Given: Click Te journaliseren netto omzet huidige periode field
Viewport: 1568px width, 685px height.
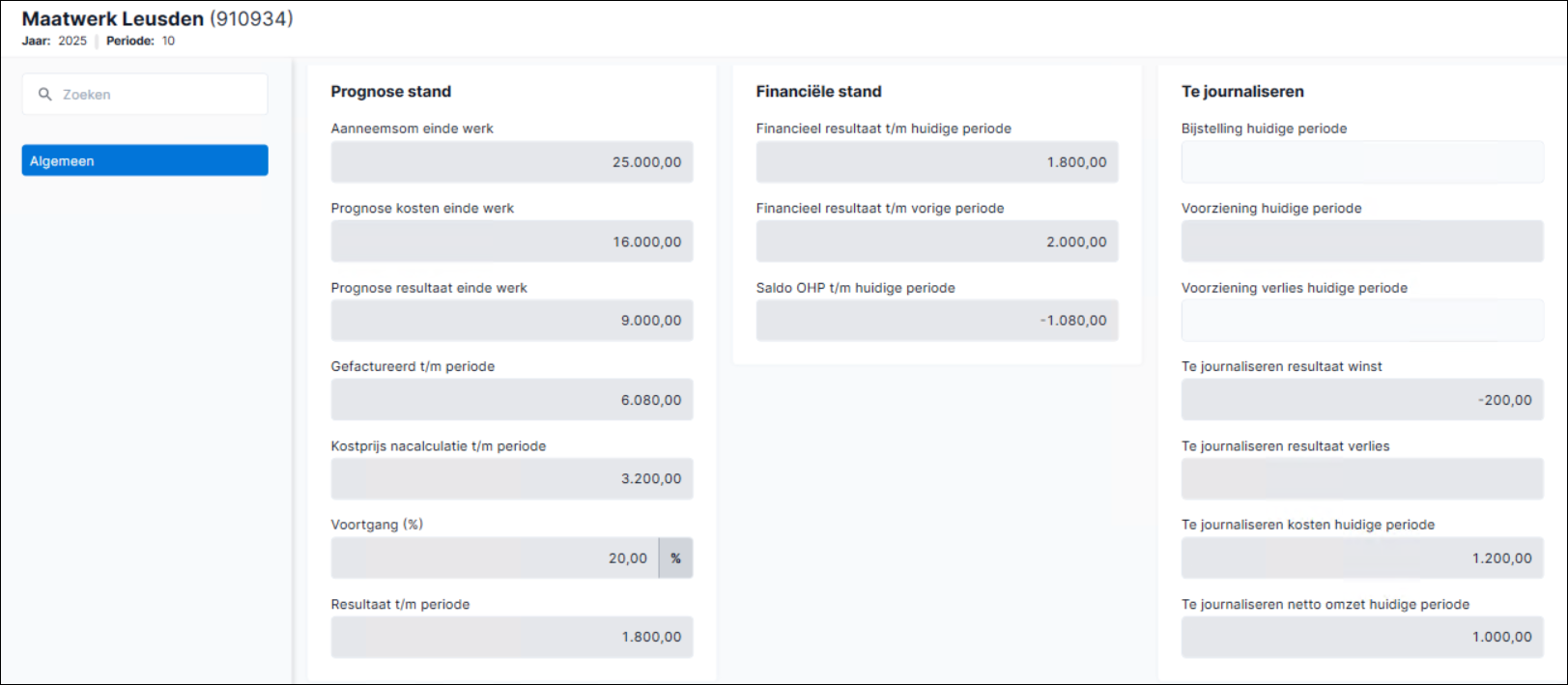Looking at the screenshot, I should coord(1362,638).
